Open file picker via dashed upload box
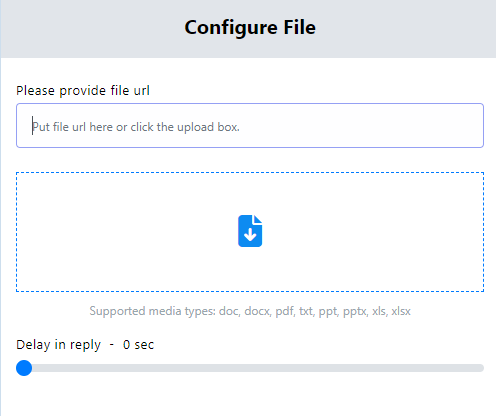This screenshot has width=496, height=416. point(250,232)
